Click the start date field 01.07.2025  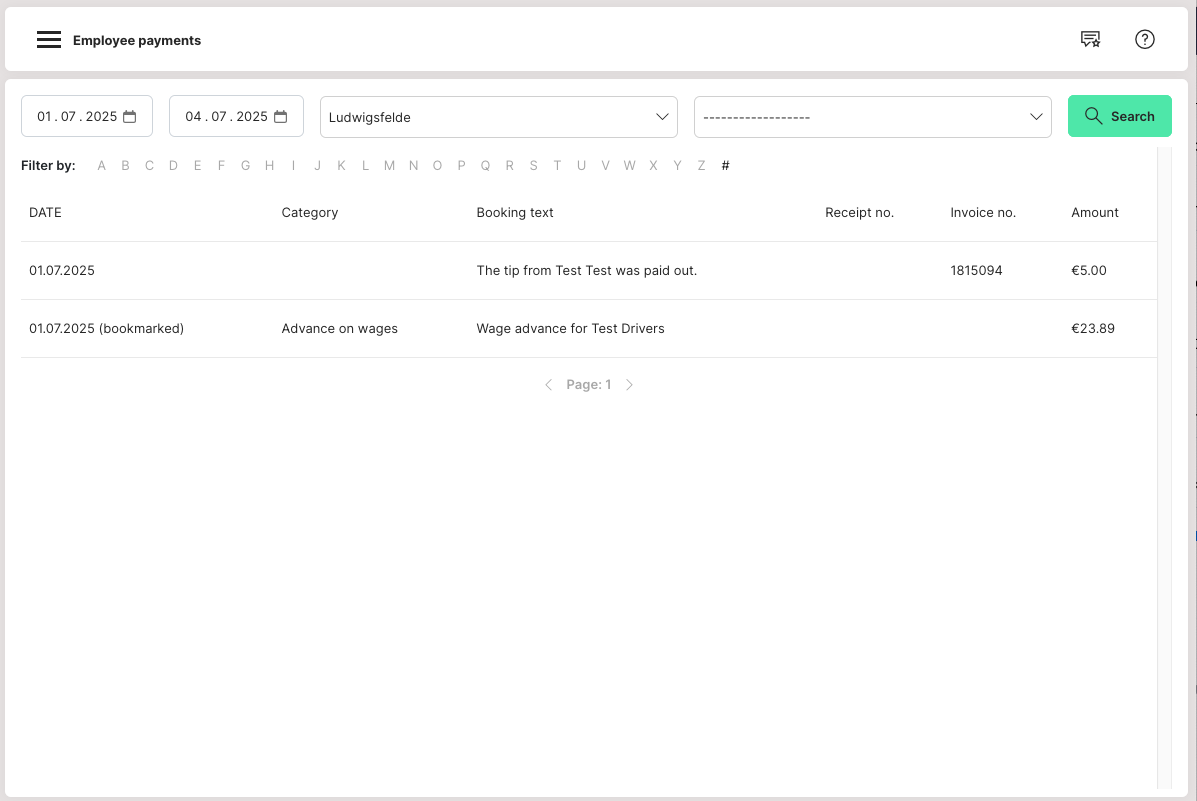pos(87,116)
